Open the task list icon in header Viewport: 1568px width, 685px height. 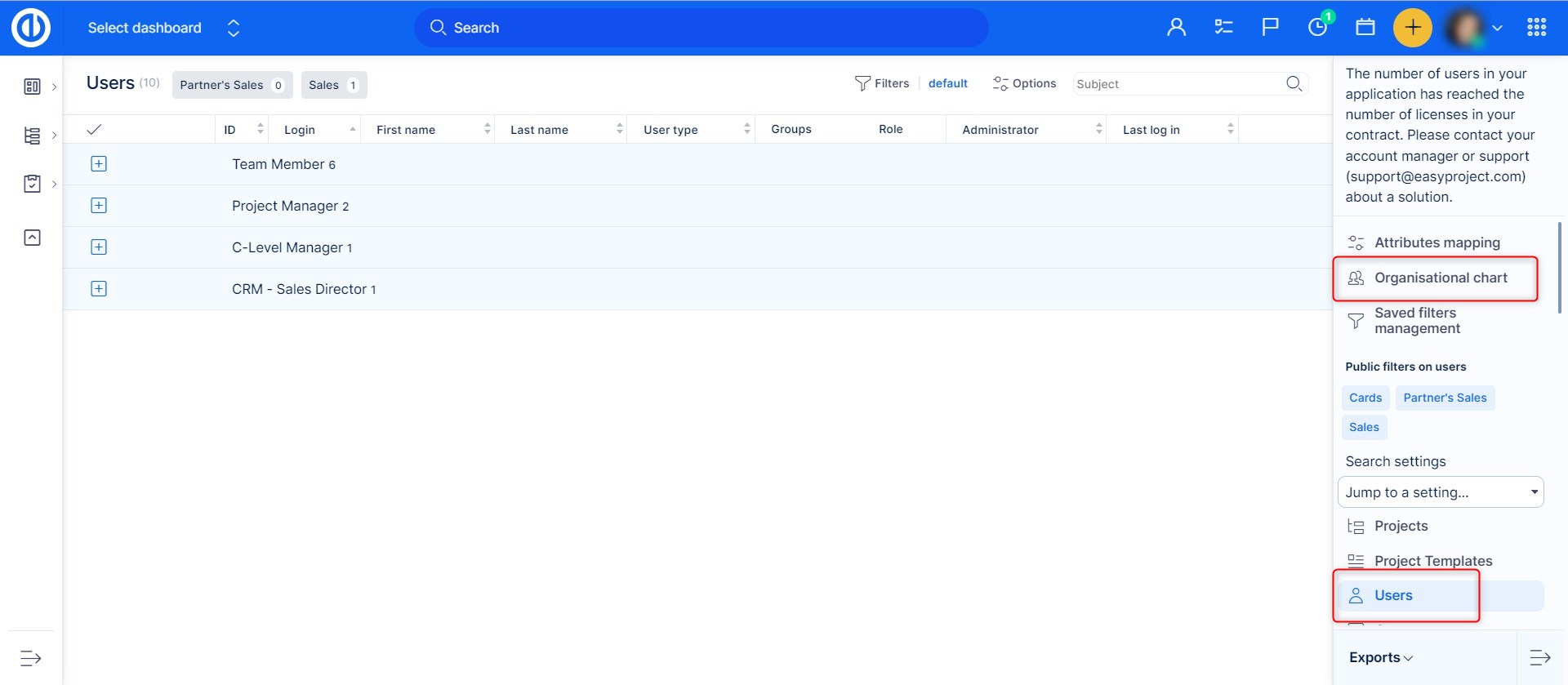coord(1223,28)
